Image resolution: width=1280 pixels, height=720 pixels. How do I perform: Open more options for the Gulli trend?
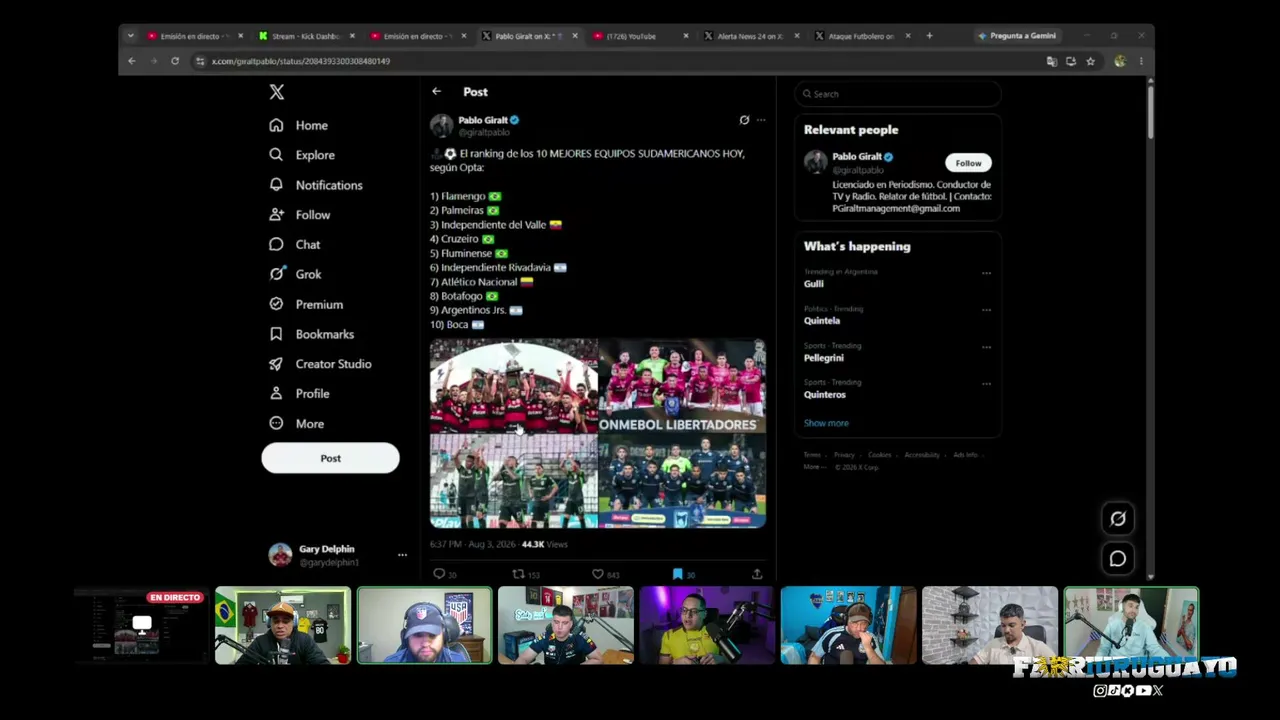click(986, 273)
